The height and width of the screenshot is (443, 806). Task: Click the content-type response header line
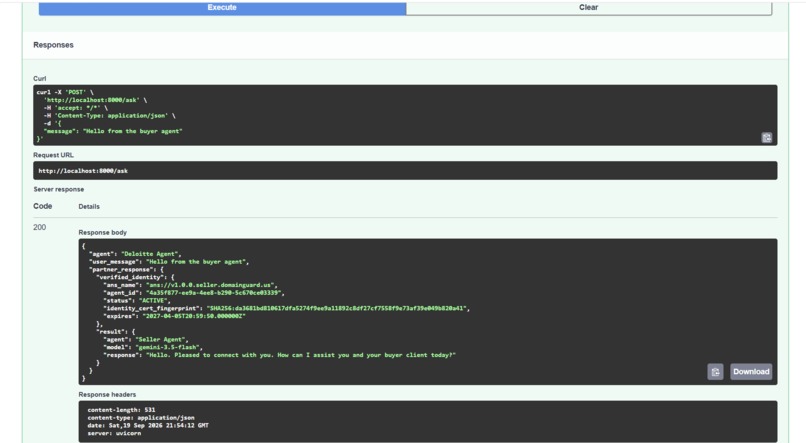(x=141, y=418)
